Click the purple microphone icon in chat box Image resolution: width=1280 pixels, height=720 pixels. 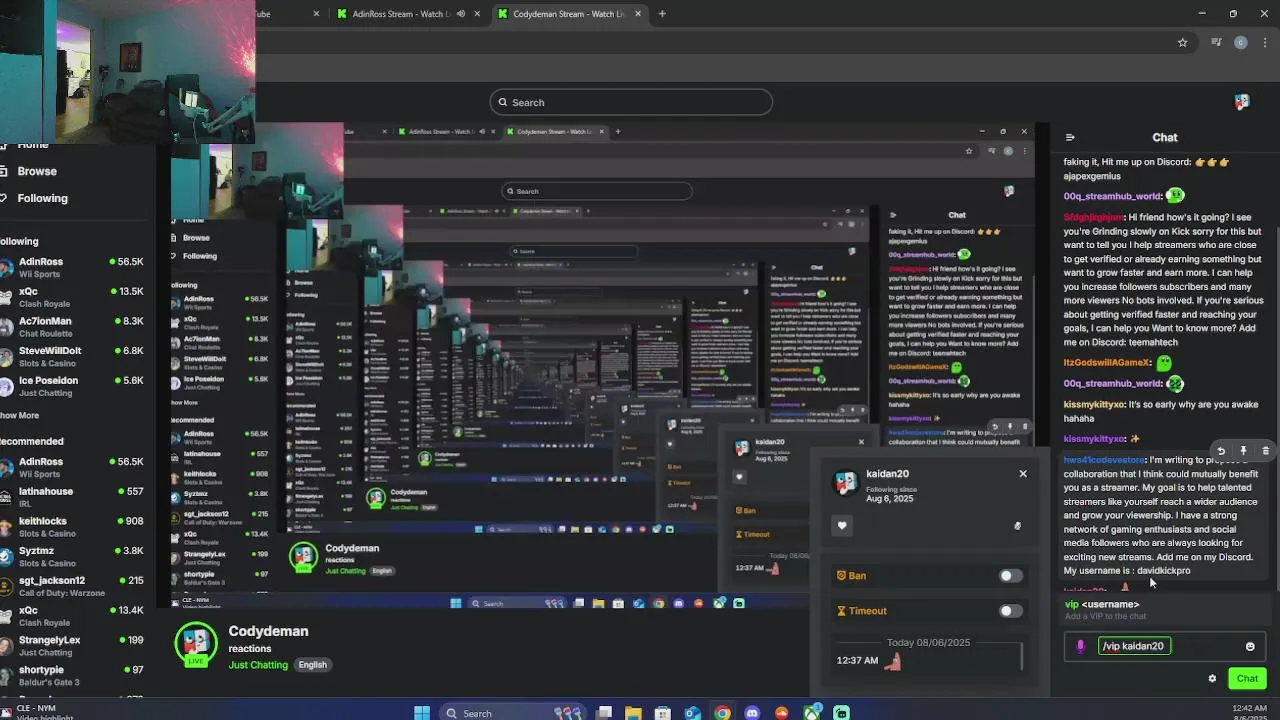coord(1081,647)
